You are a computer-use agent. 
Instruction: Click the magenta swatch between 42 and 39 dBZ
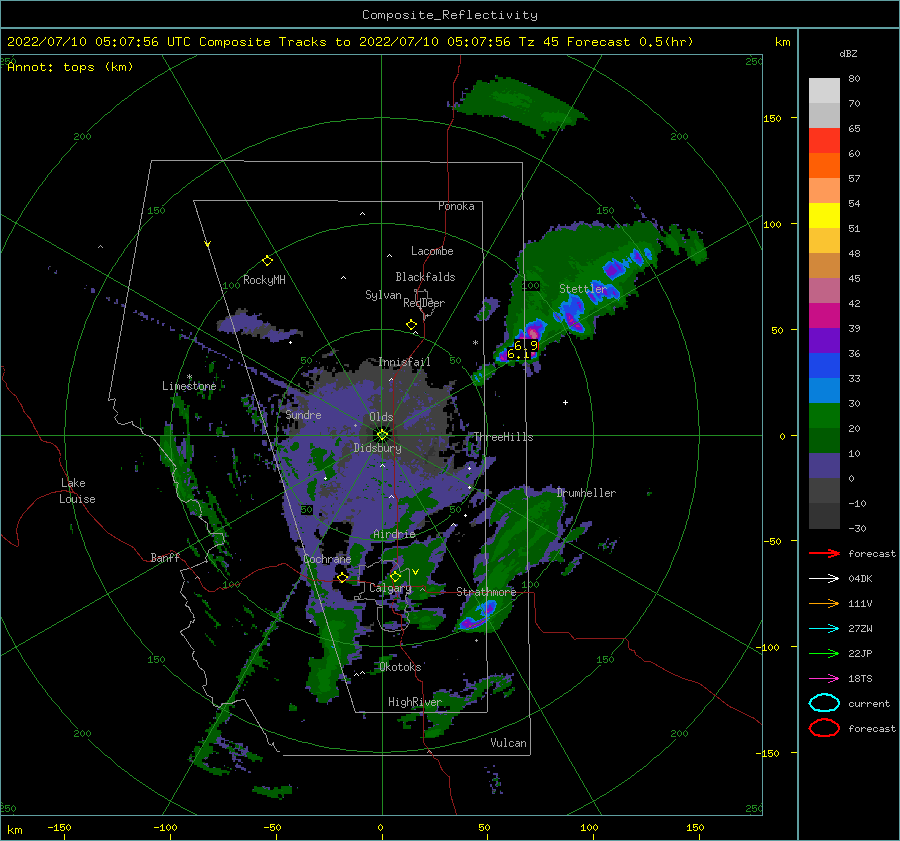pyautogui.click(x=824, y=316)
